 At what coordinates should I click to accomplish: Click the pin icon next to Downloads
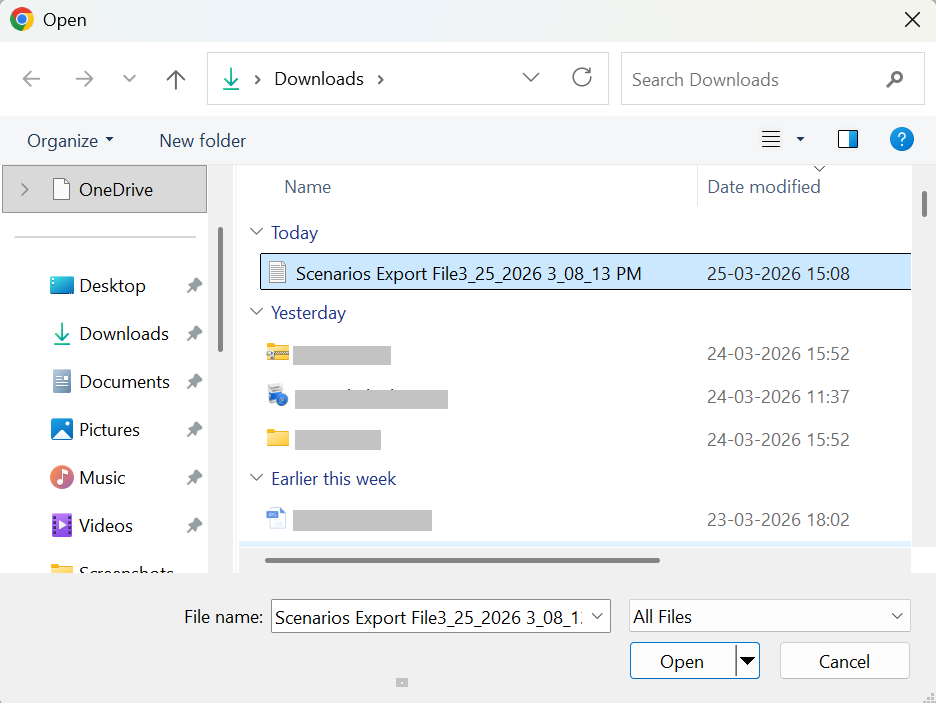(194, 334)
